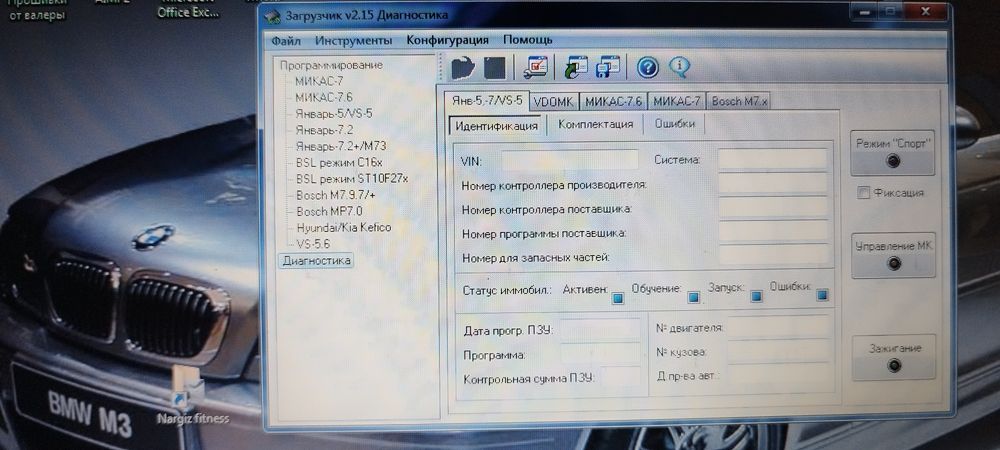Screen dimensions: 1000x450
Task: Open the Помощь menu
Action: coord(527,40)
